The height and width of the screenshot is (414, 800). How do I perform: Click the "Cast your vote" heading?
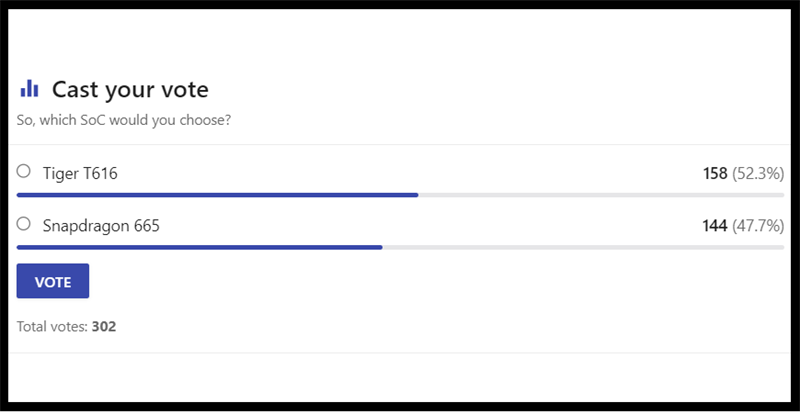tap(130, 89)
